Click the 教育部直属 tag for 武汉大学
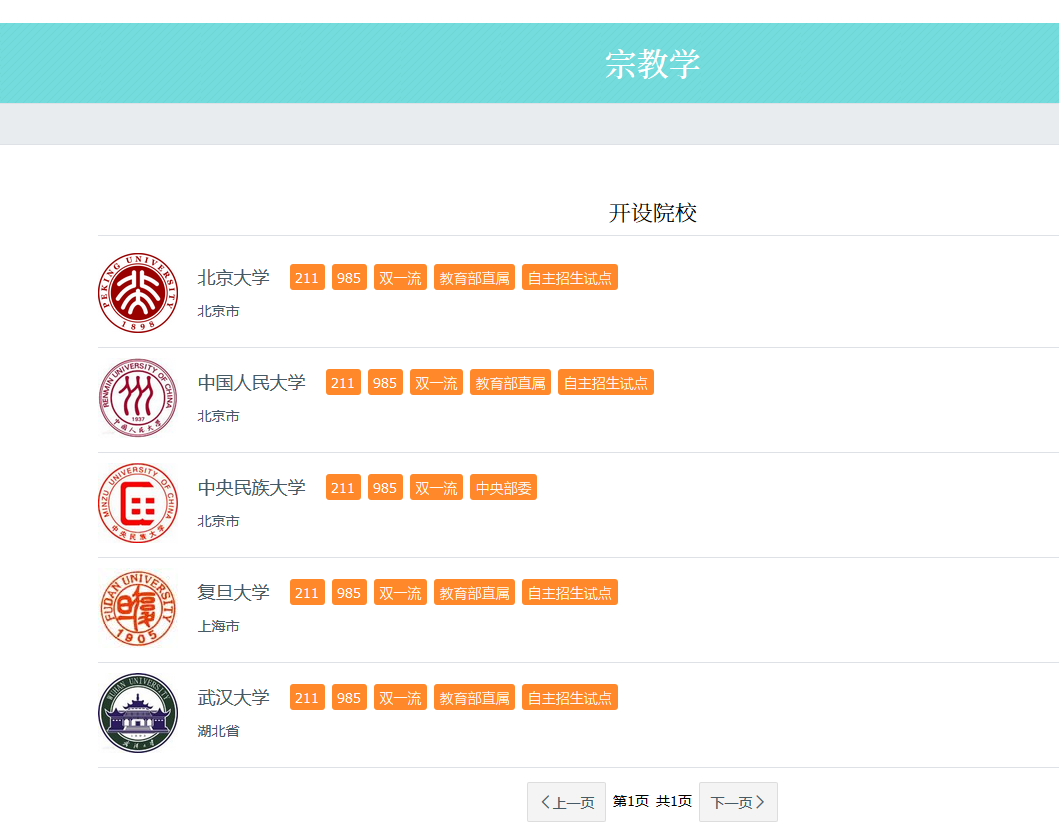 point(474,698)
